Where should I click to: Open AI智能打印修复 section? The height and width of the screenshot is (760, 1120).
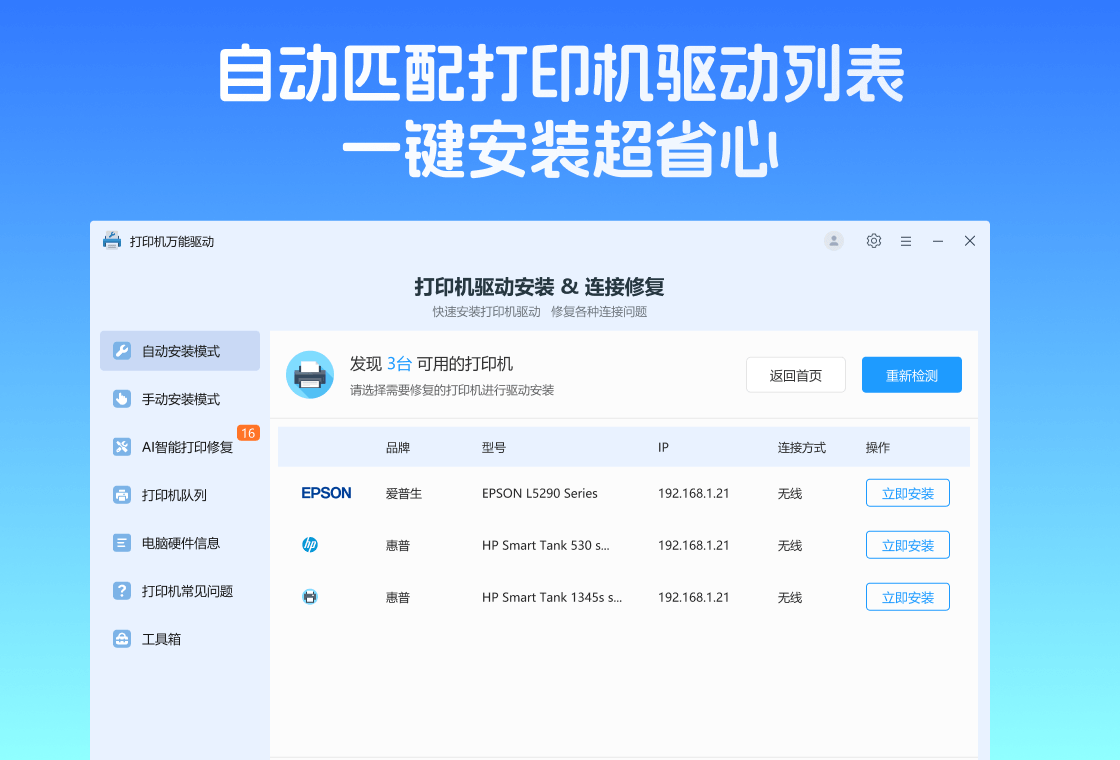point(180,447)
